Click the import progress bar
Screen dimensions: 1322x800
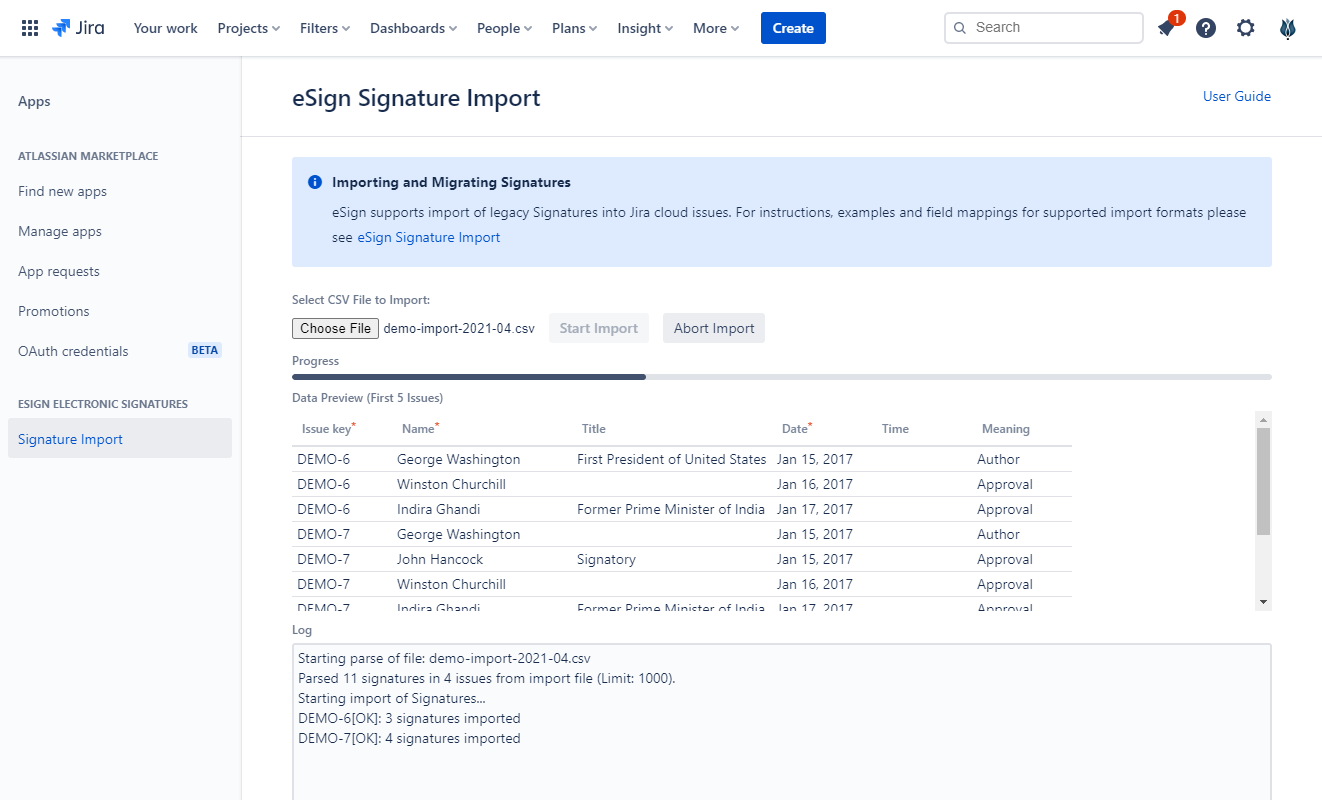781,377
